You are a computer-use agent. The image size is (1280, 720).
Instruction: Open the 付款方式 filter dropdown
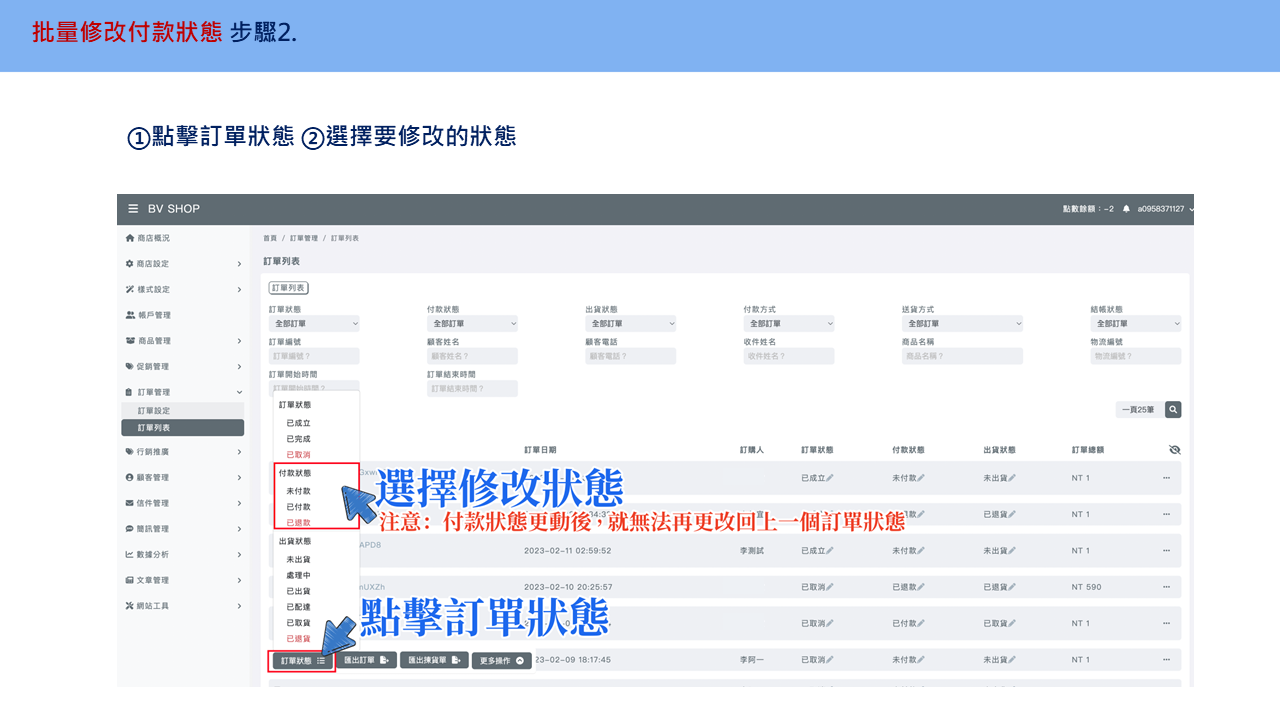[x=789, y=324]
